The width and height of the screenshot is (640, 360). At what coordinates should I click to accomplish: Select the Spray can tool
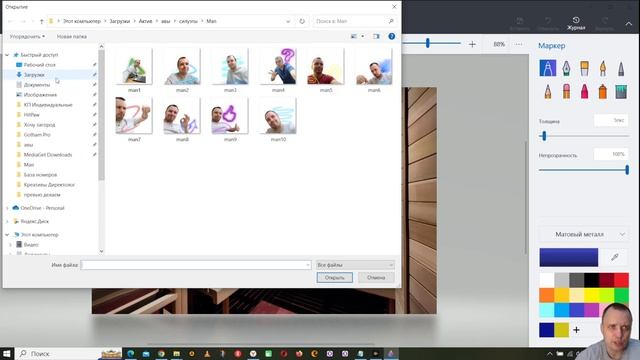pyautogui.click(x=603, y=91)
